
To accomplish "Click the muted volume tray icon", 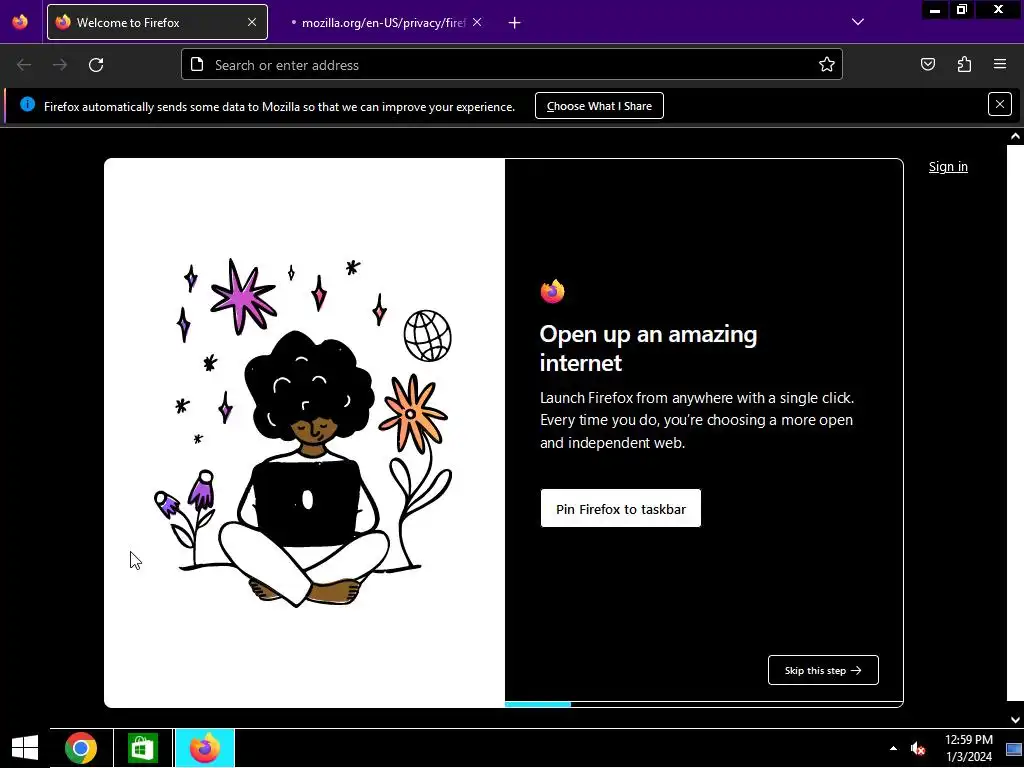I will pyautogui.click(x=918, y=748).
